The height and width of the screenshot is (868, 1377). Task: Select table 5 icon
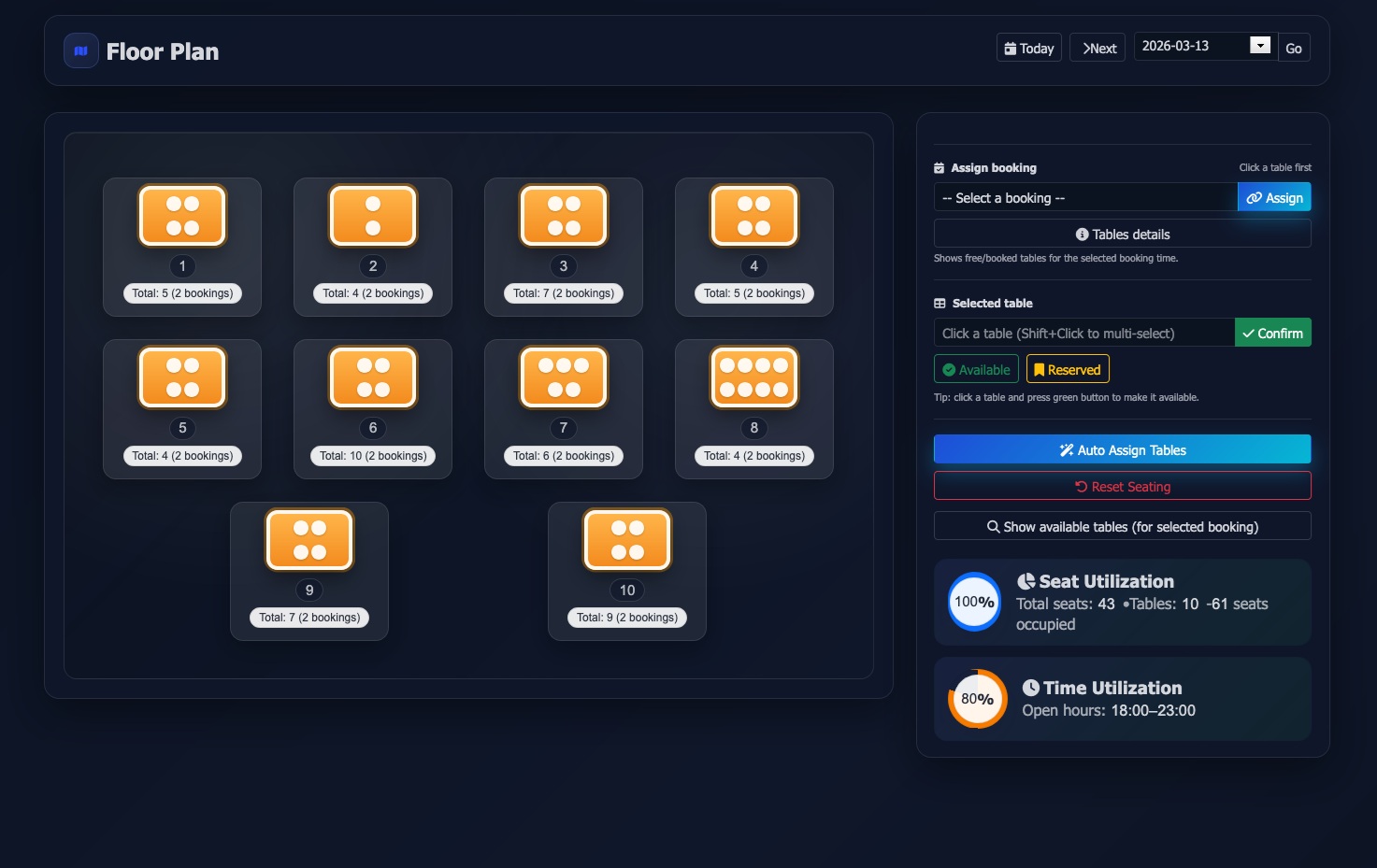click(x=182, y=377)
